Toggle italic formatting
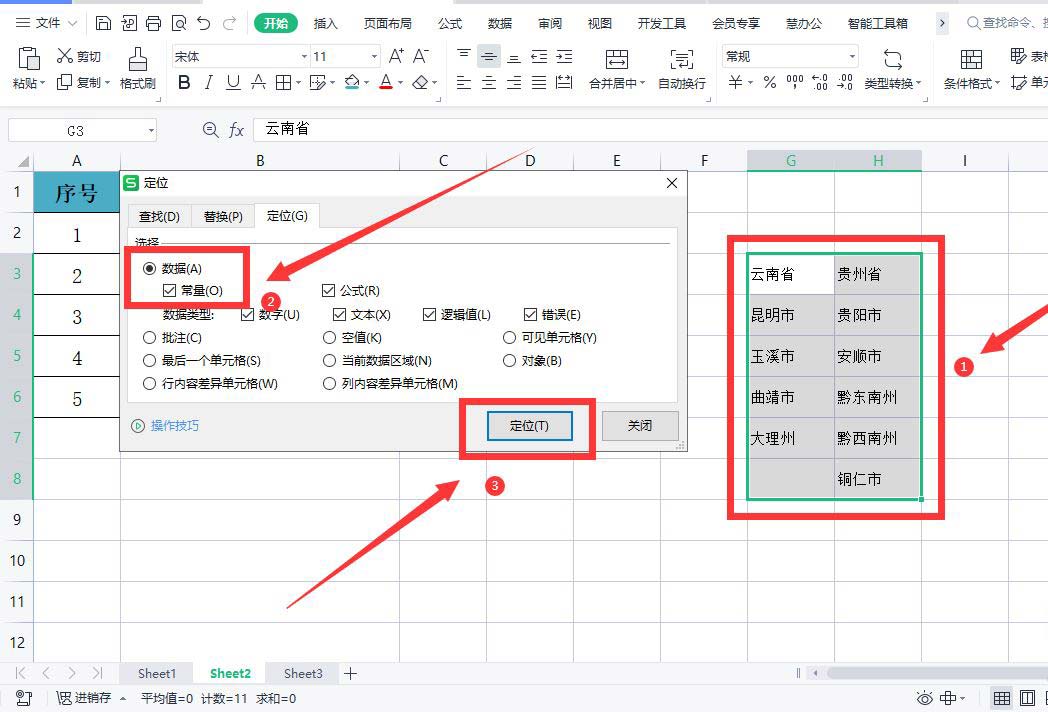1048x712 pixels. (x=209, y=82)
